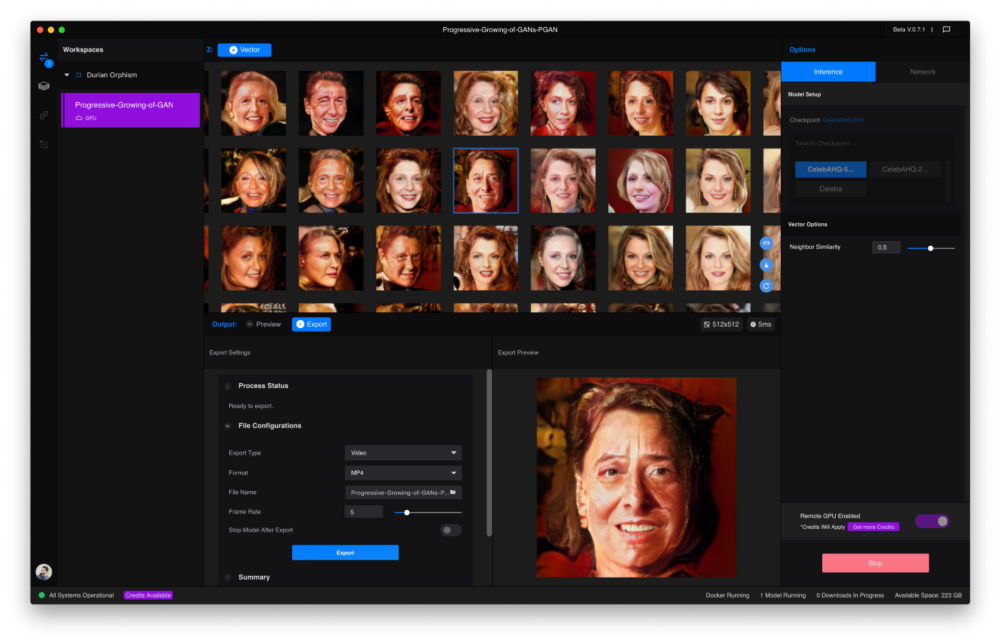Click Available Space: 223 GB text
Viewport: 1000px width, 644px height.
point(928,595)
